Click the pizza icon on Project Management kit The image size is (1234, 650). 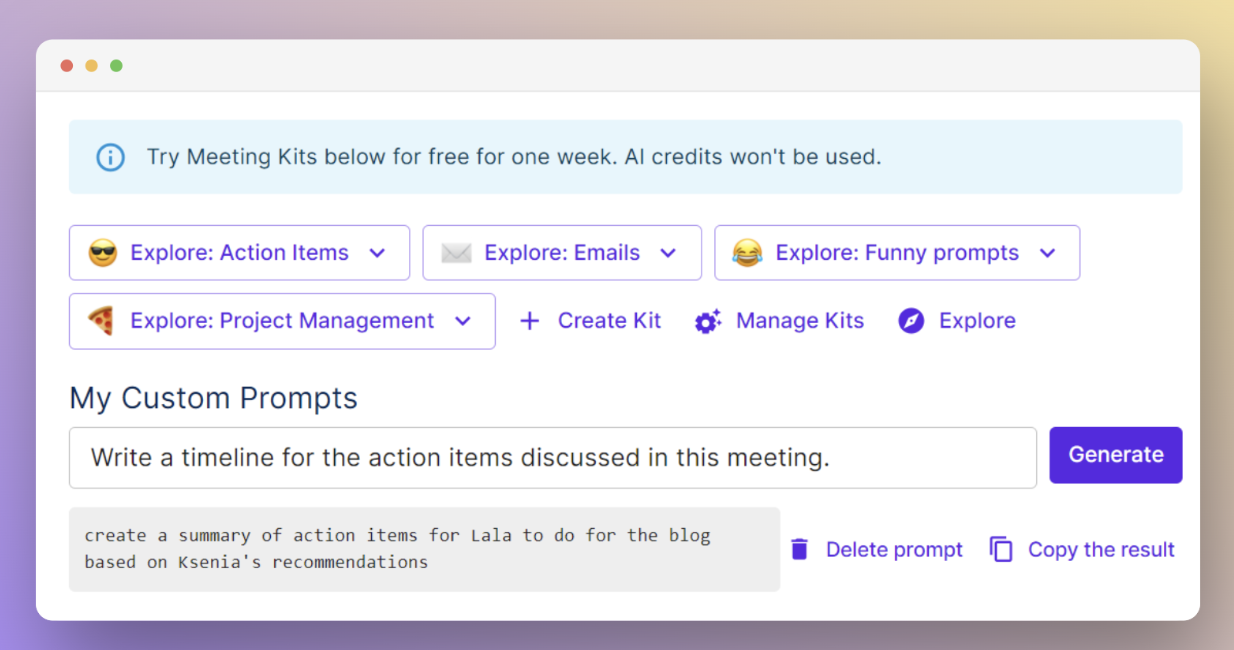pos(101,320)
